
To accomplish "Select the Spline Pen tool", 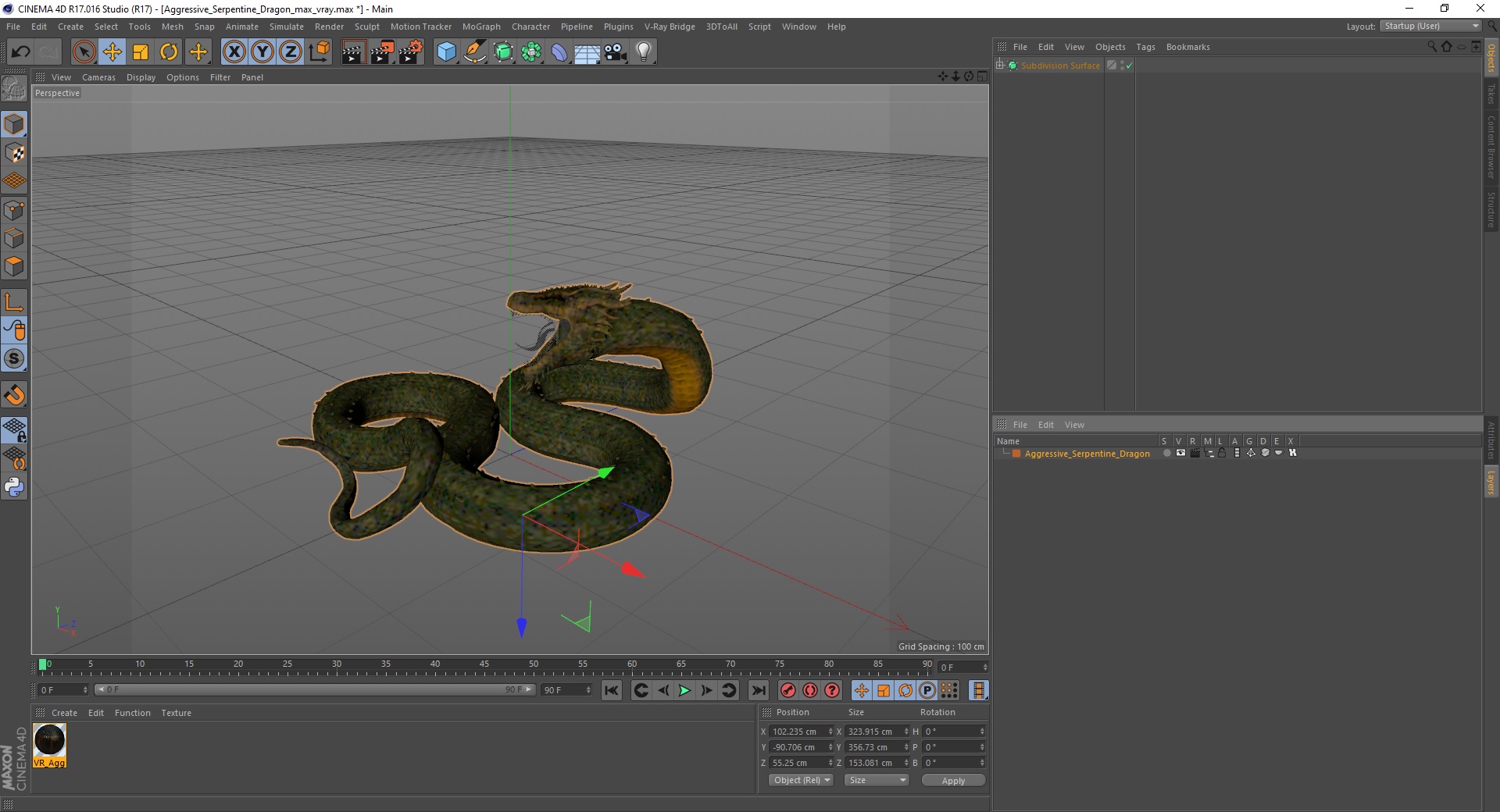I will click(x=475, y=52).
